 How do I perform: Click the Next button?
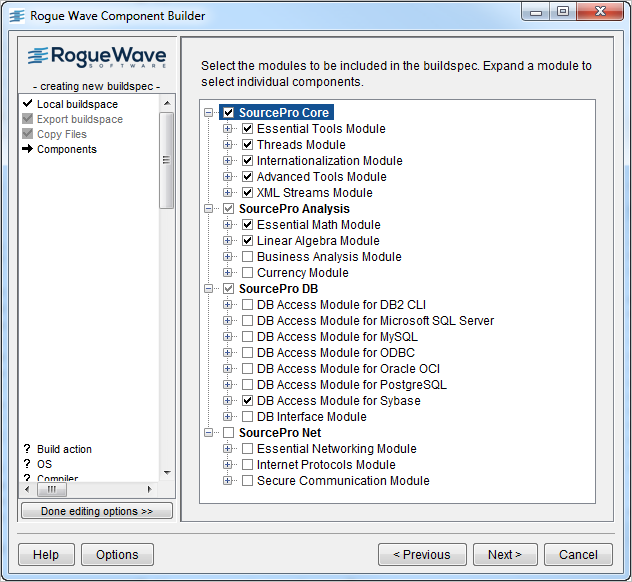[x=505, y=555]
